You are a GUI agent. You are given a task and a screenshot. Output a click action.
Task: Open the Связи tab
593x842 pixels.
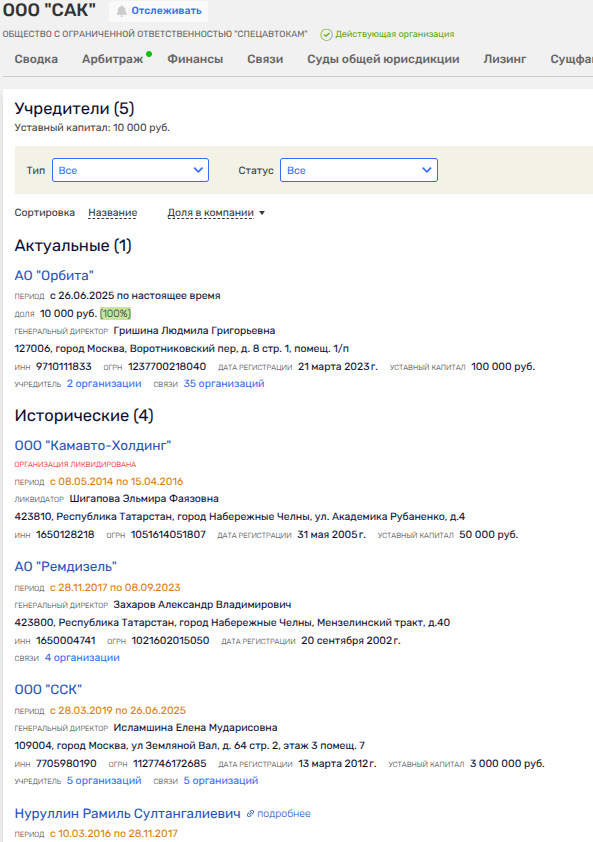coord(265,59)
